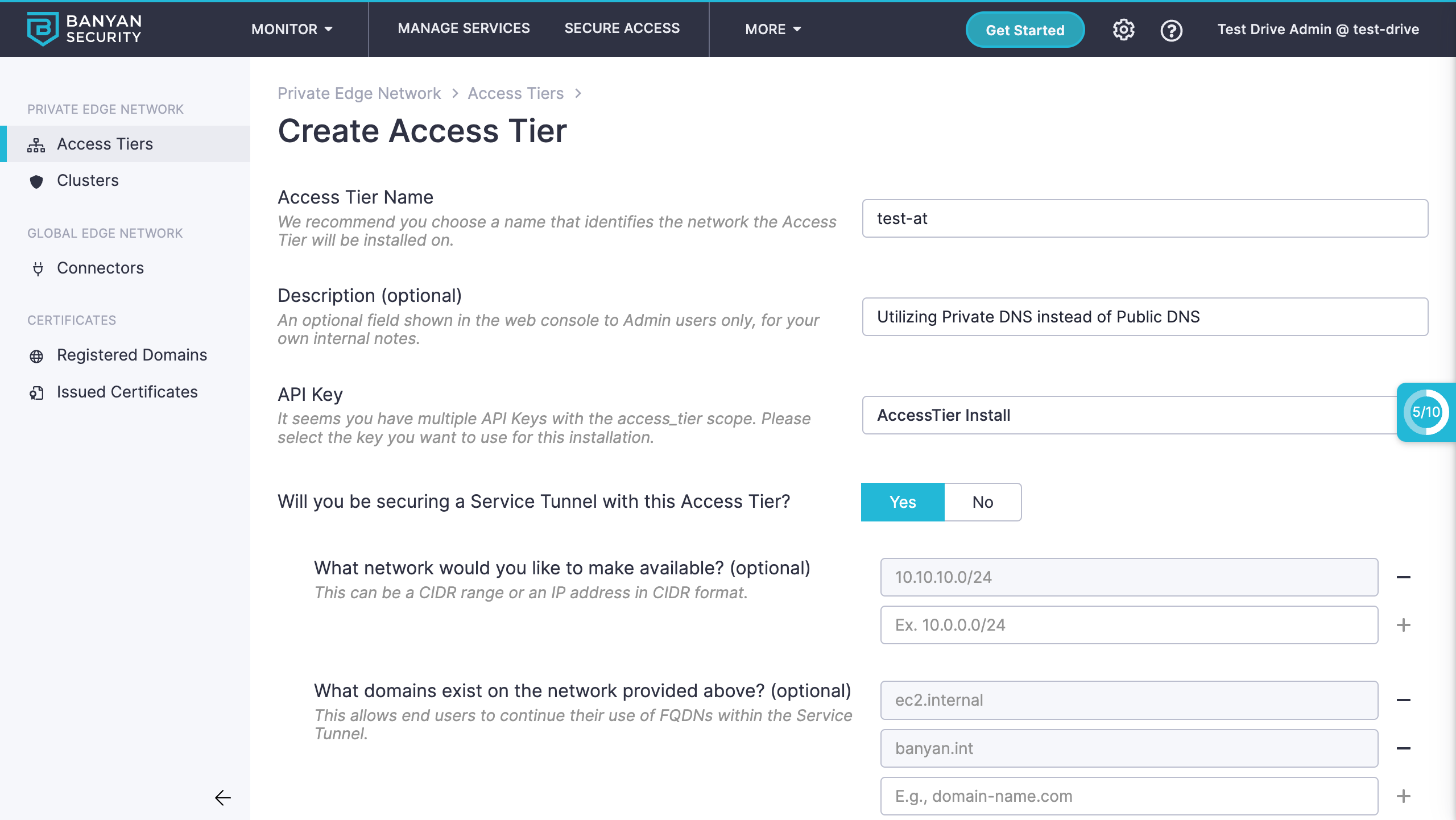The image size is (1456, 820).
Task: Select Yes for Service Tunnel
Action: coord(903,502)
